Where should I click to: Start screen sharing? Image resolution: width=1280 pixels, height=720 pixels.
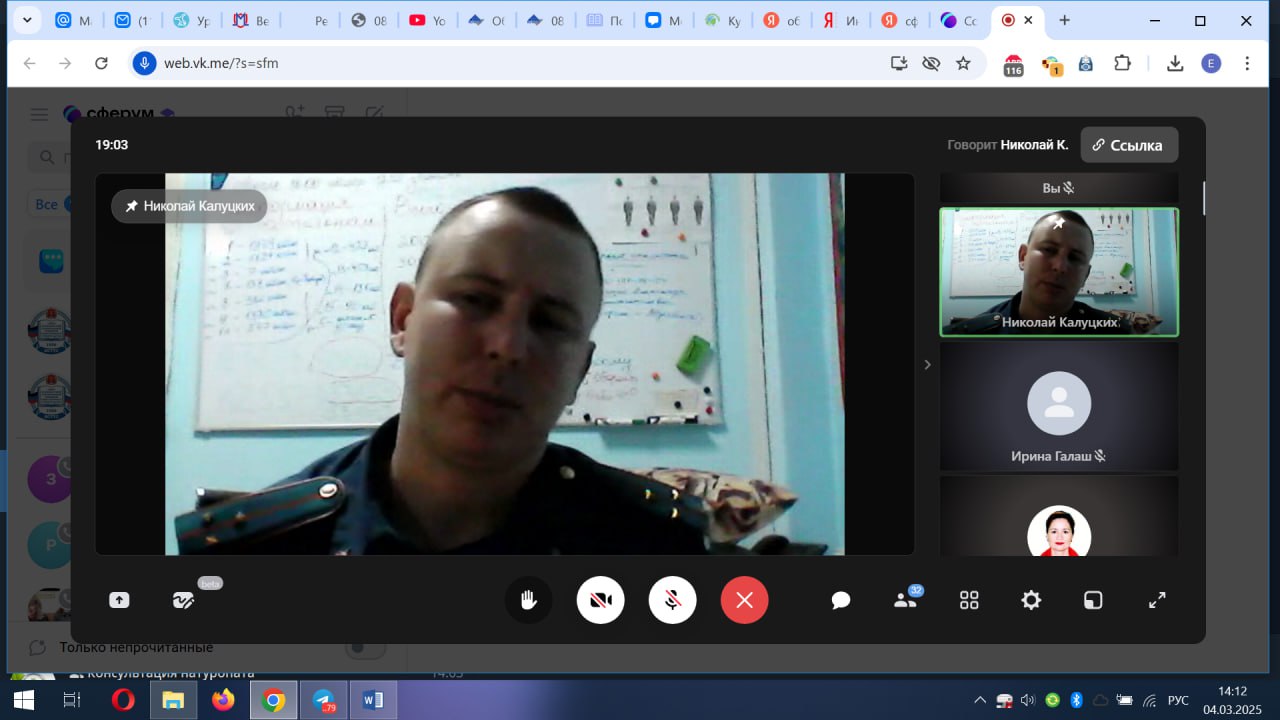[x=119, y=600]
